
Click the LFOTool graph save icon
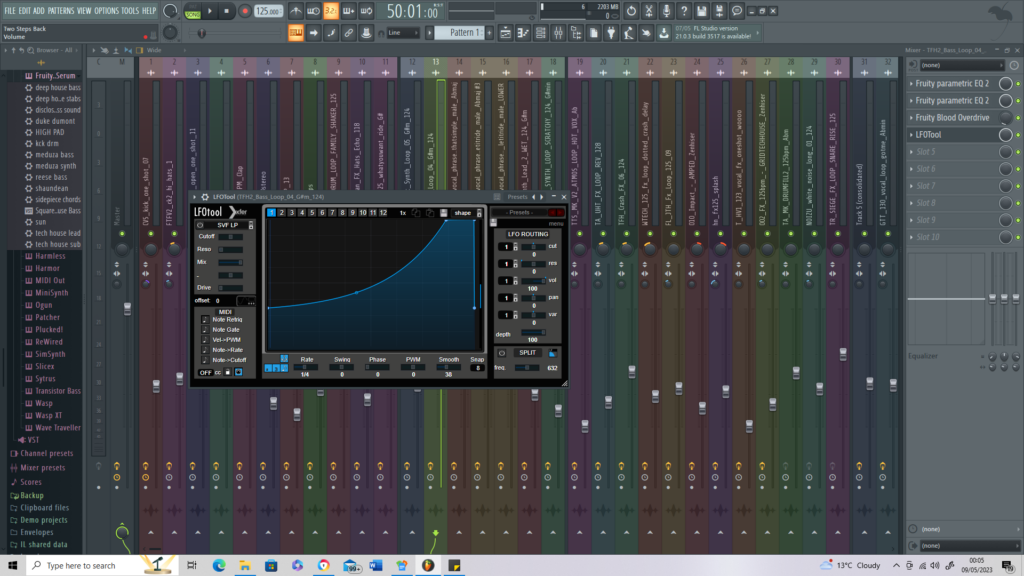point(443,213)
